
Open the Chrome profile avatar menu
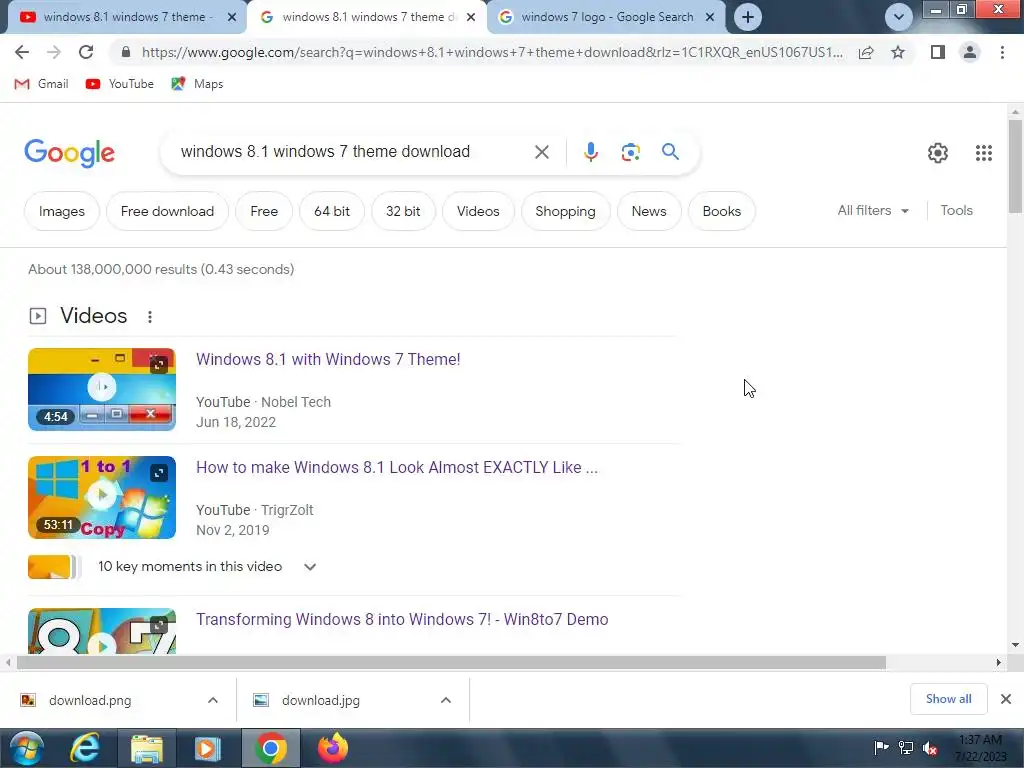970,52
